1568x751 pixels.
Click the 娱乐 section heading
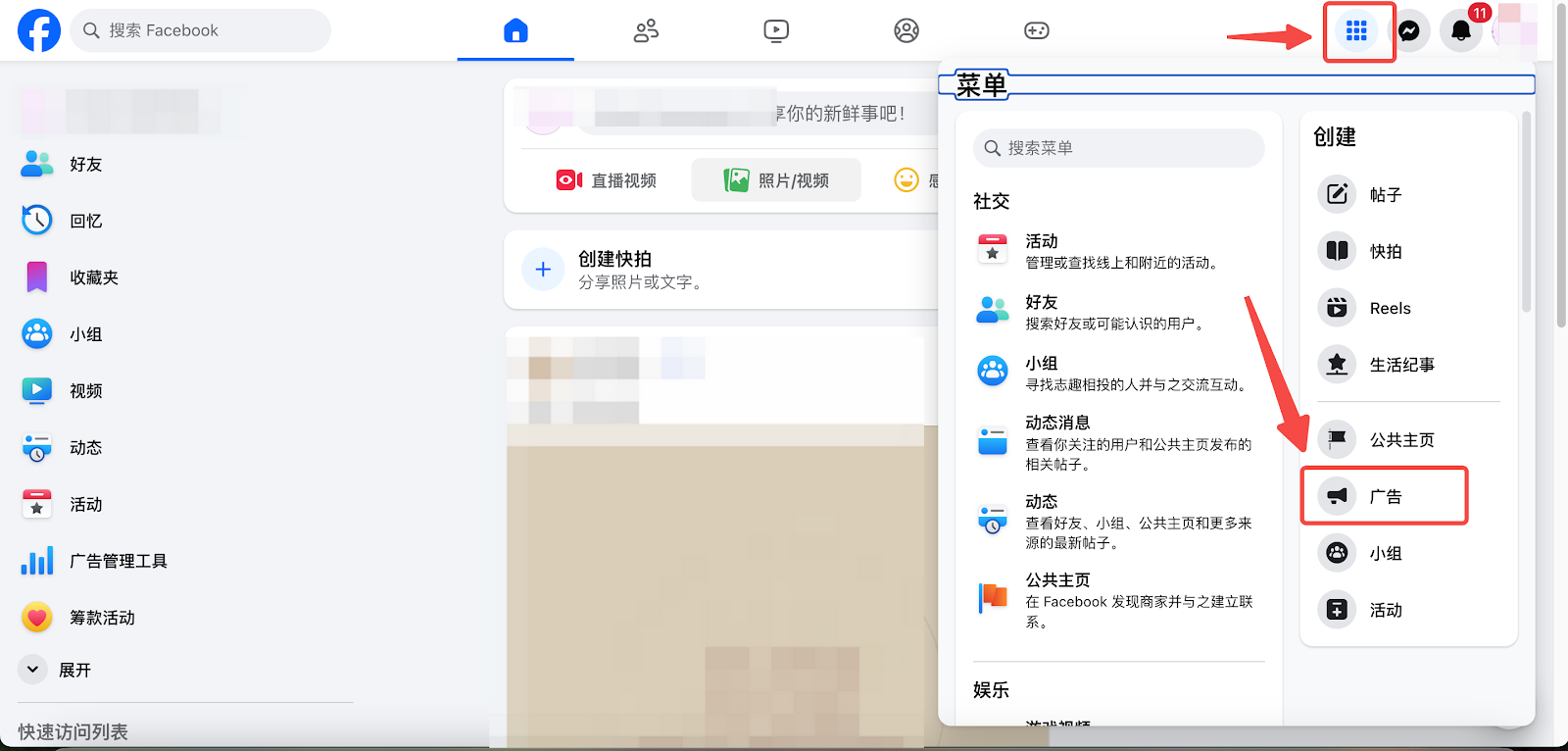(991, 690)
